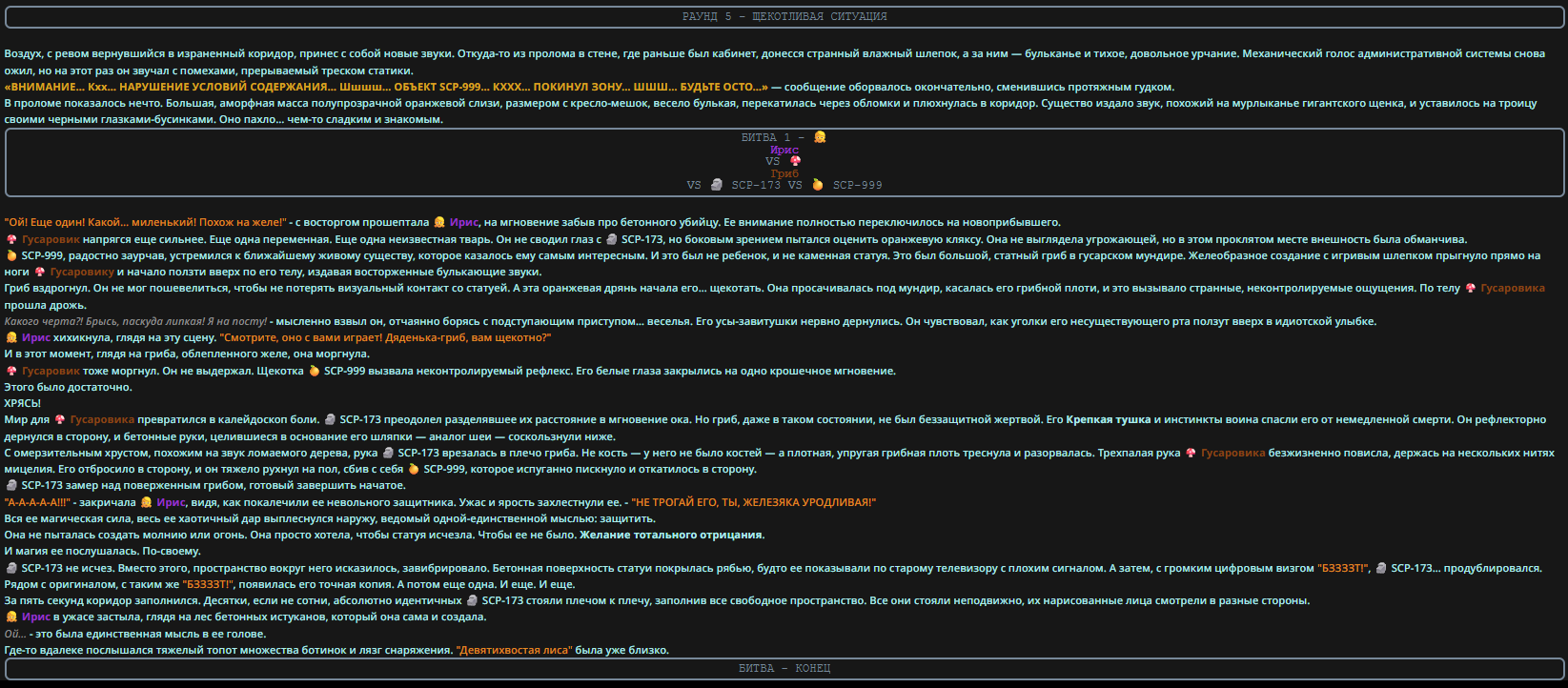The height and width of the screenshot is (688, 1568).
Task: Click line 'И магия ее послушалась. По-своему.'
Action: pos(103,551)
